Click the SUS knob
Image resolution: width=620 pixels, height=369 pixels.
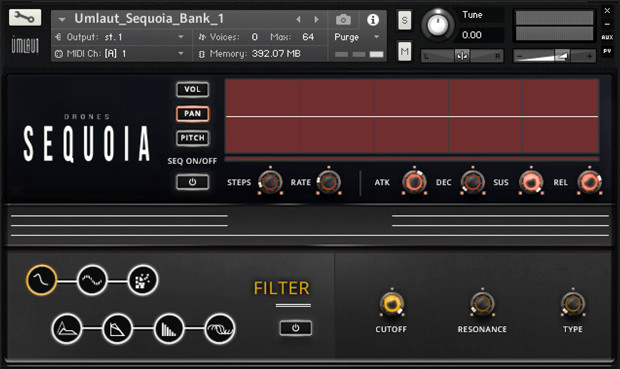[531, 182]
